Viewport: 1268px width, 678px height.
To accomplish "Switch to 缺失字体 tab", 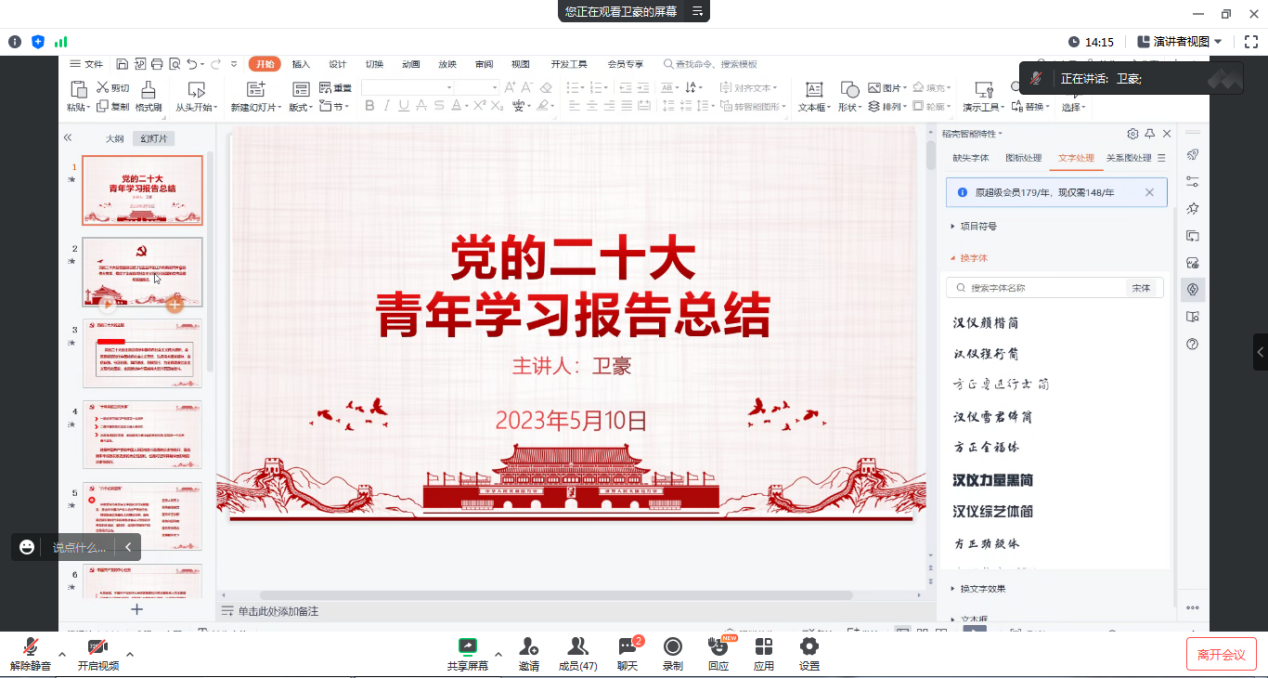I will [x=970, y=158].
